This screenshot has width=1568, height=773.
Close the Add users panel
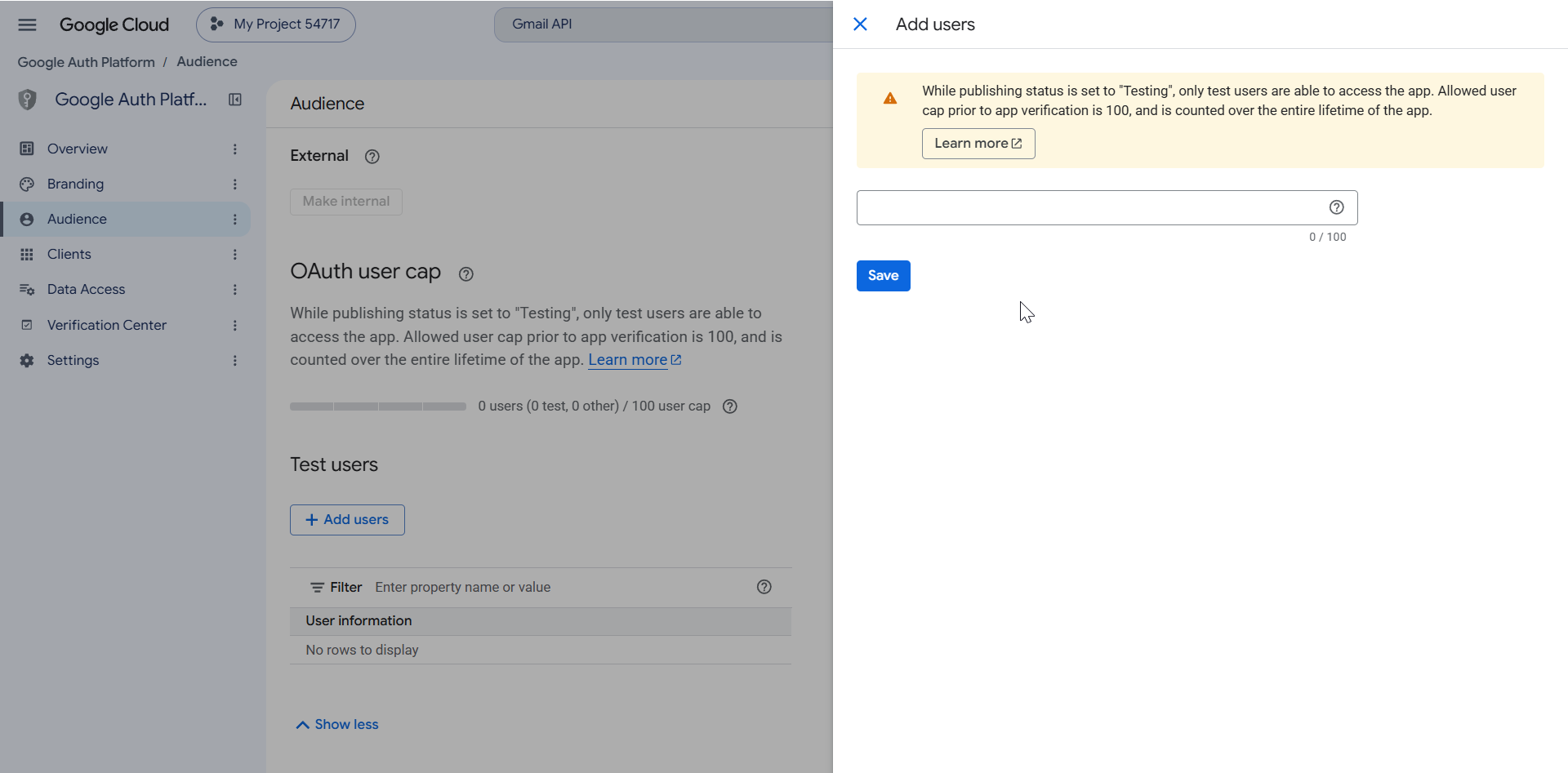click(x=860, y=24)
